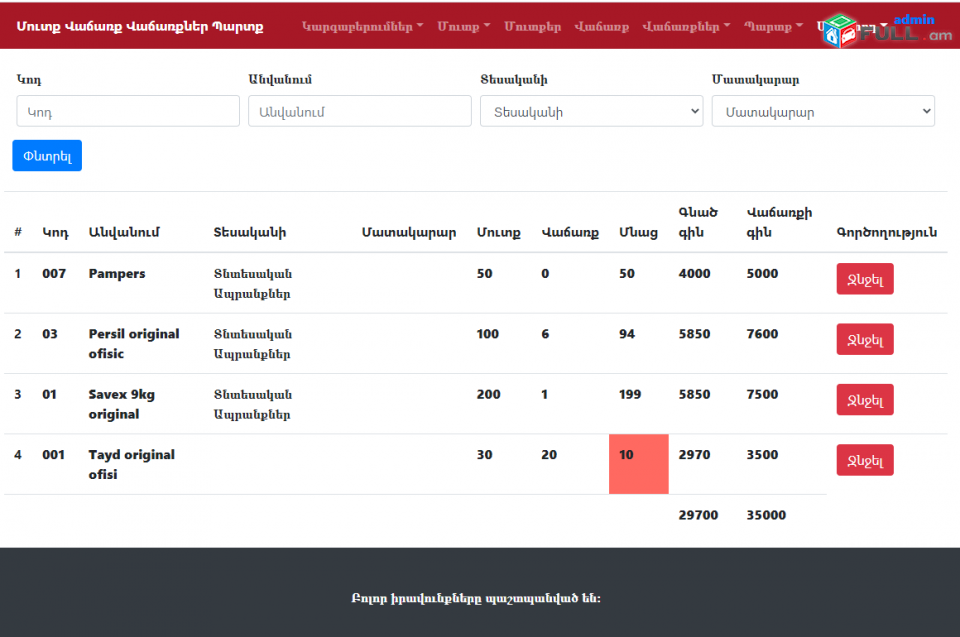
Task: Click the Tayd original ofisi name
Action: (x=132, y=464)
